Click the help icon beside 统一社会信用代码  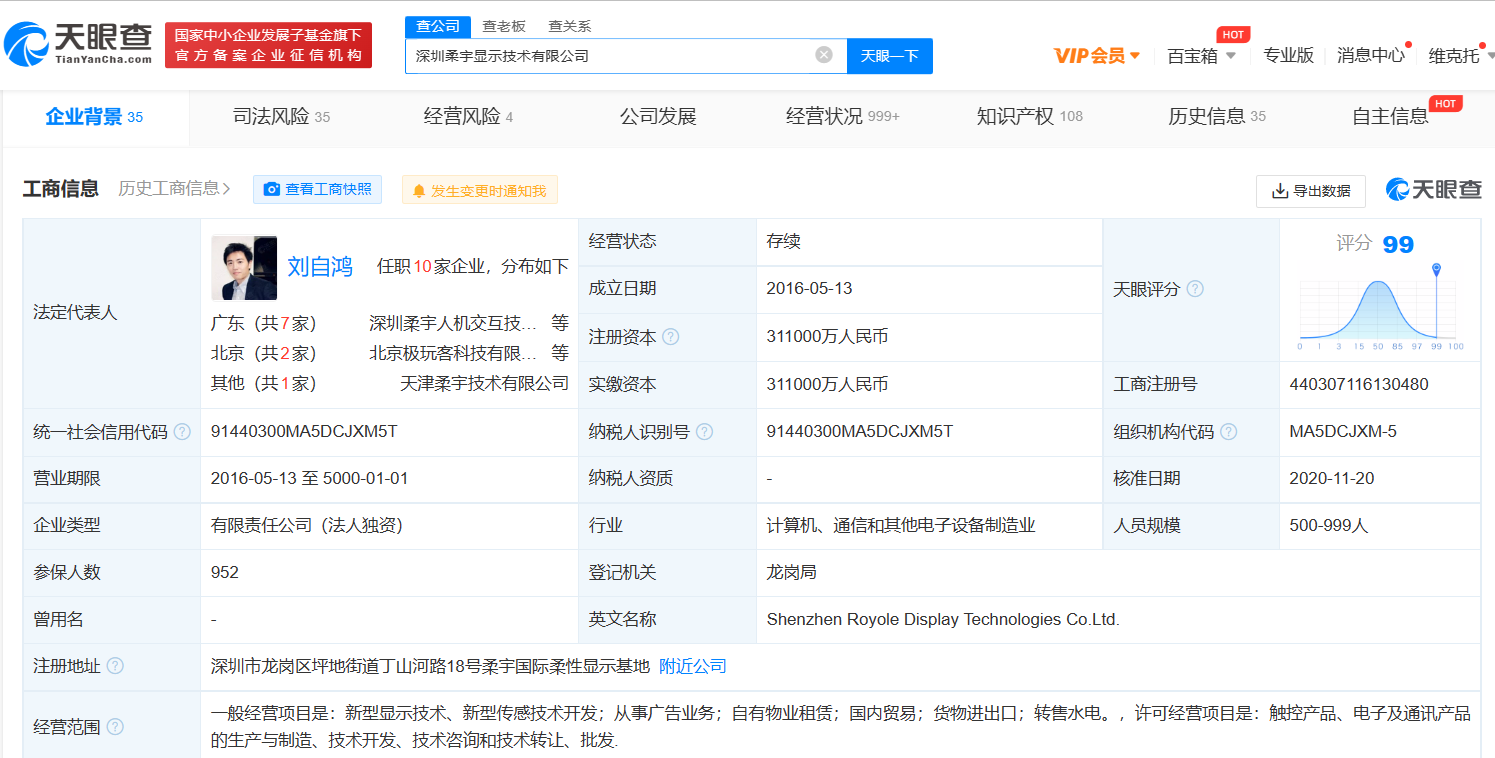(182, 432)
